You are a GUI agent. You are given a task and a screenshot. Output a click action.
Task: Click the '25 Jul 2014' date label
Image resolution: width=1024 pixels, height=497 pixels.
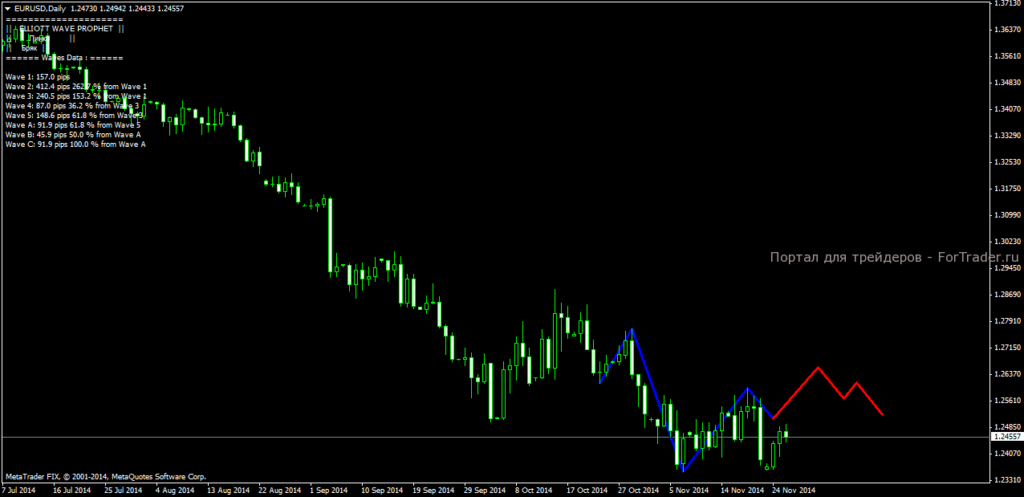(x=123, y=490)
